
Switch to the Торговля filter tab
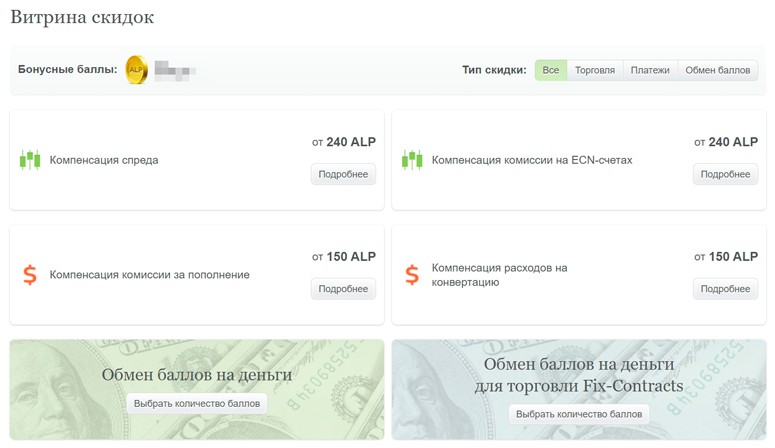[x=595, y=70]
